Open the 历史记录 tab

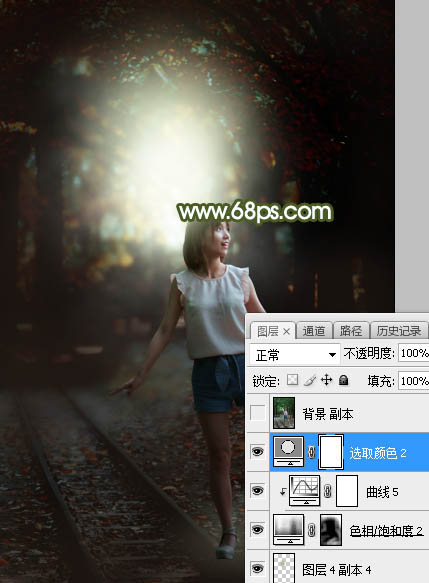pos(399,331)
